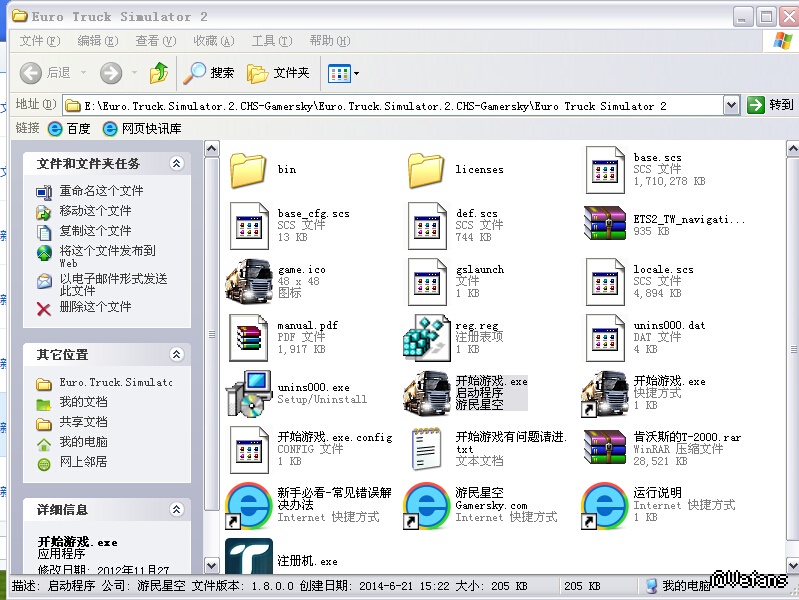
Task: Select the 注册机.exe icon
Action: point(249,557)
